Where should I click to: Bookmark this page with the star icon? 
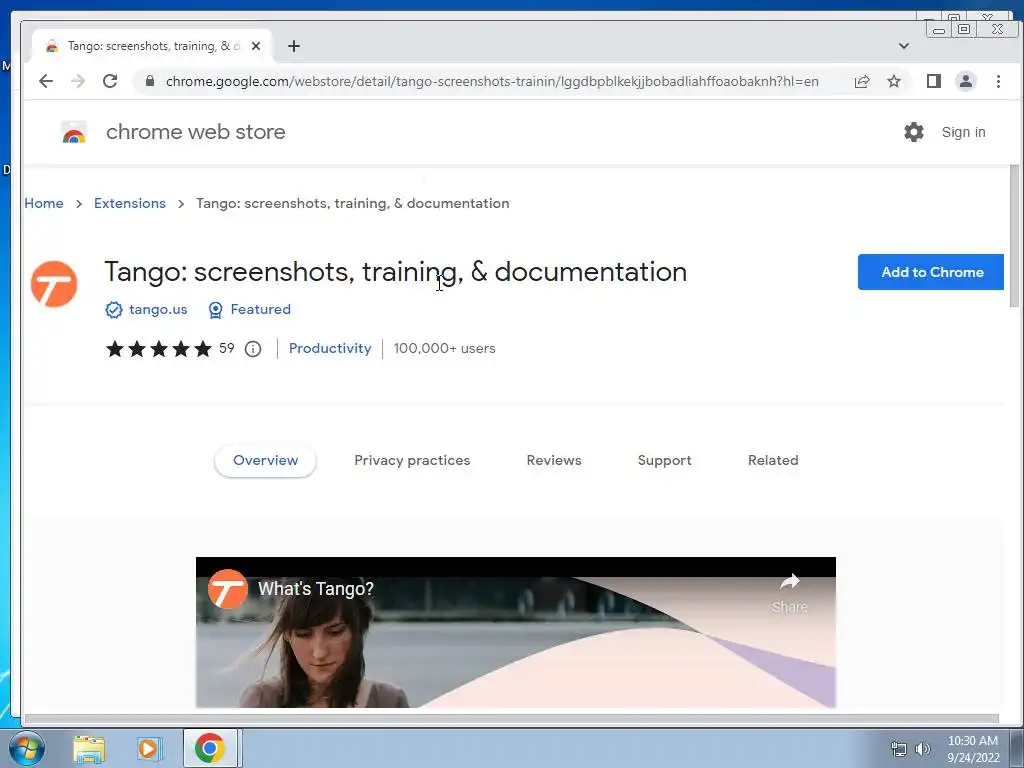coord(894,81)
